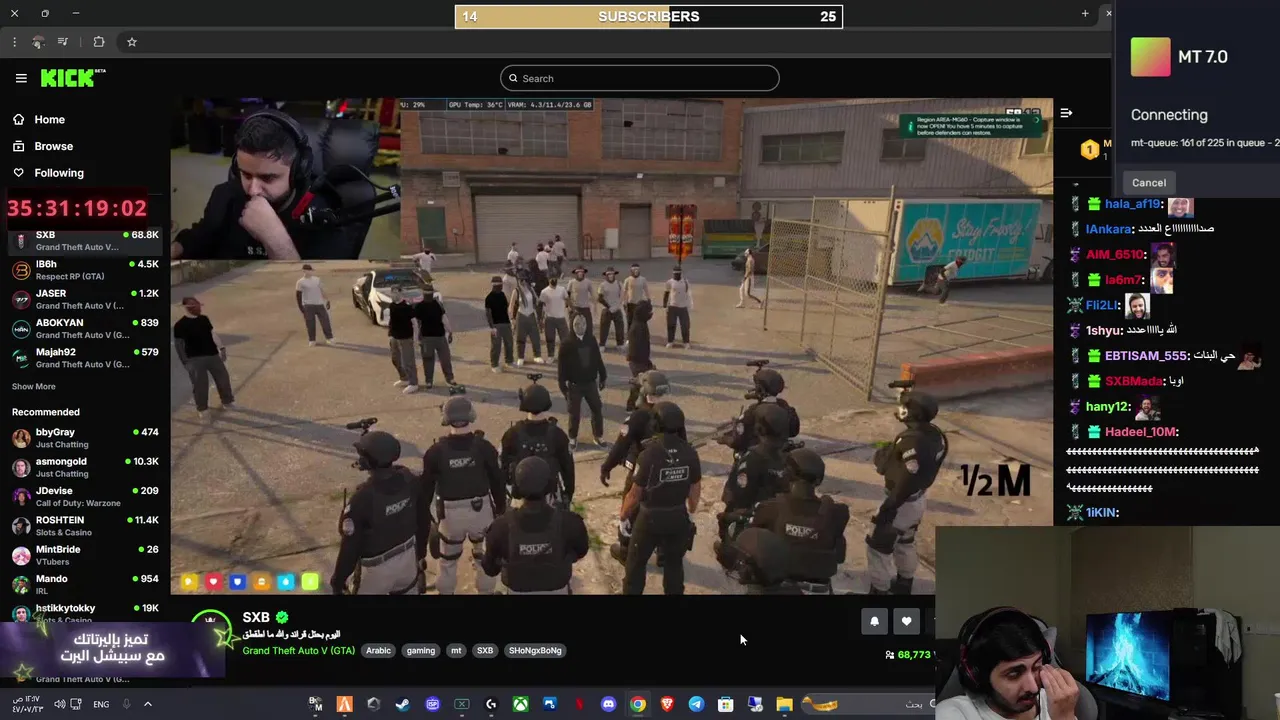The width and height of the screenshot is (1280, 720).
Task: Click the GTA stream video player
Action: click(611, 346)
